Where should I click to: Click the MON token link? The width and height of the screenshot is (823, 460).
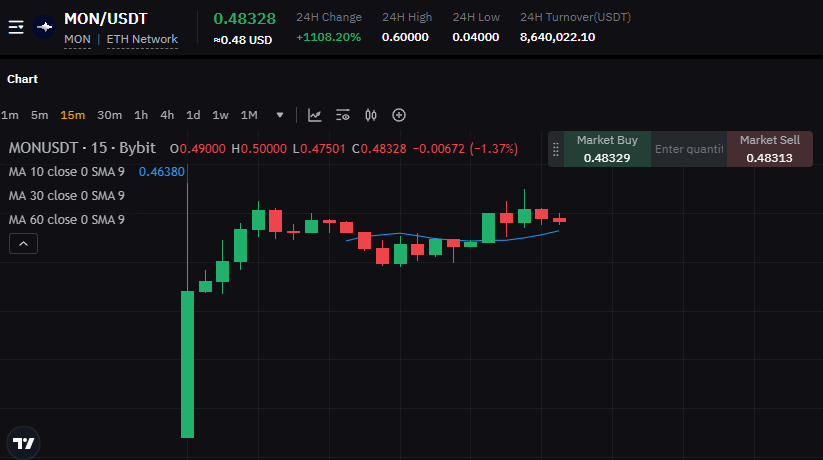(x=77, y=39)
